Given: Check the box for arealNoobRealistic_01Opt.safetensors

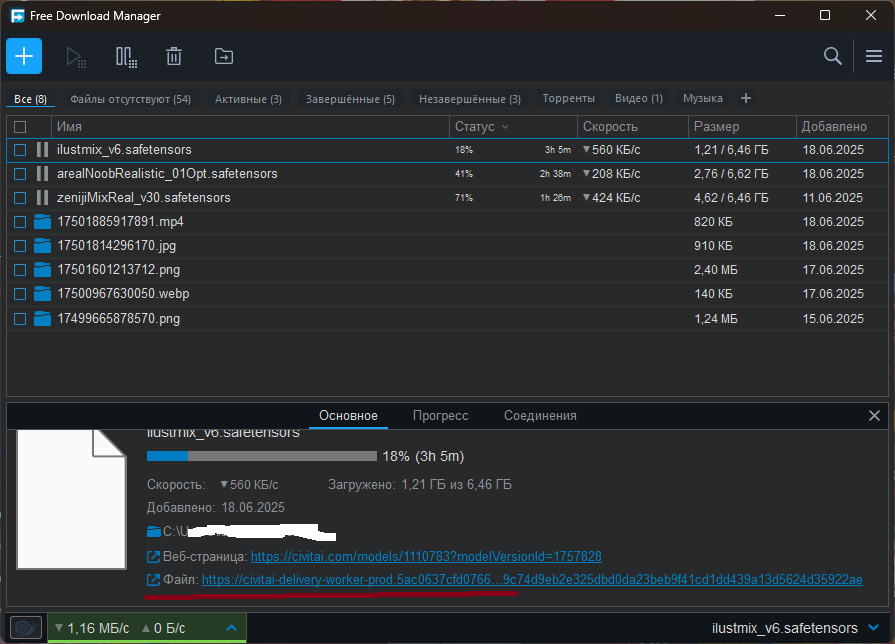Looking at the screenshot, I should pos(20,174).
